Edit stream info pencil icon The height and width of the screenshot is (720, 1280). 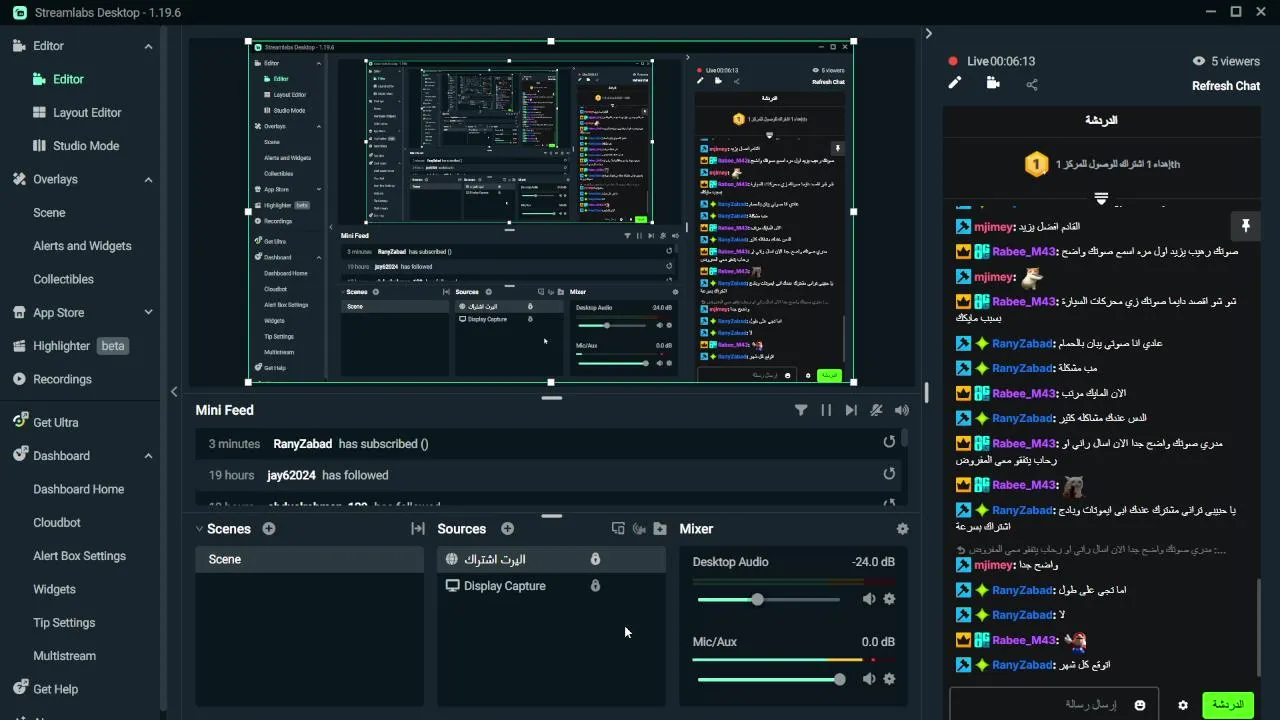click(955, 83)
